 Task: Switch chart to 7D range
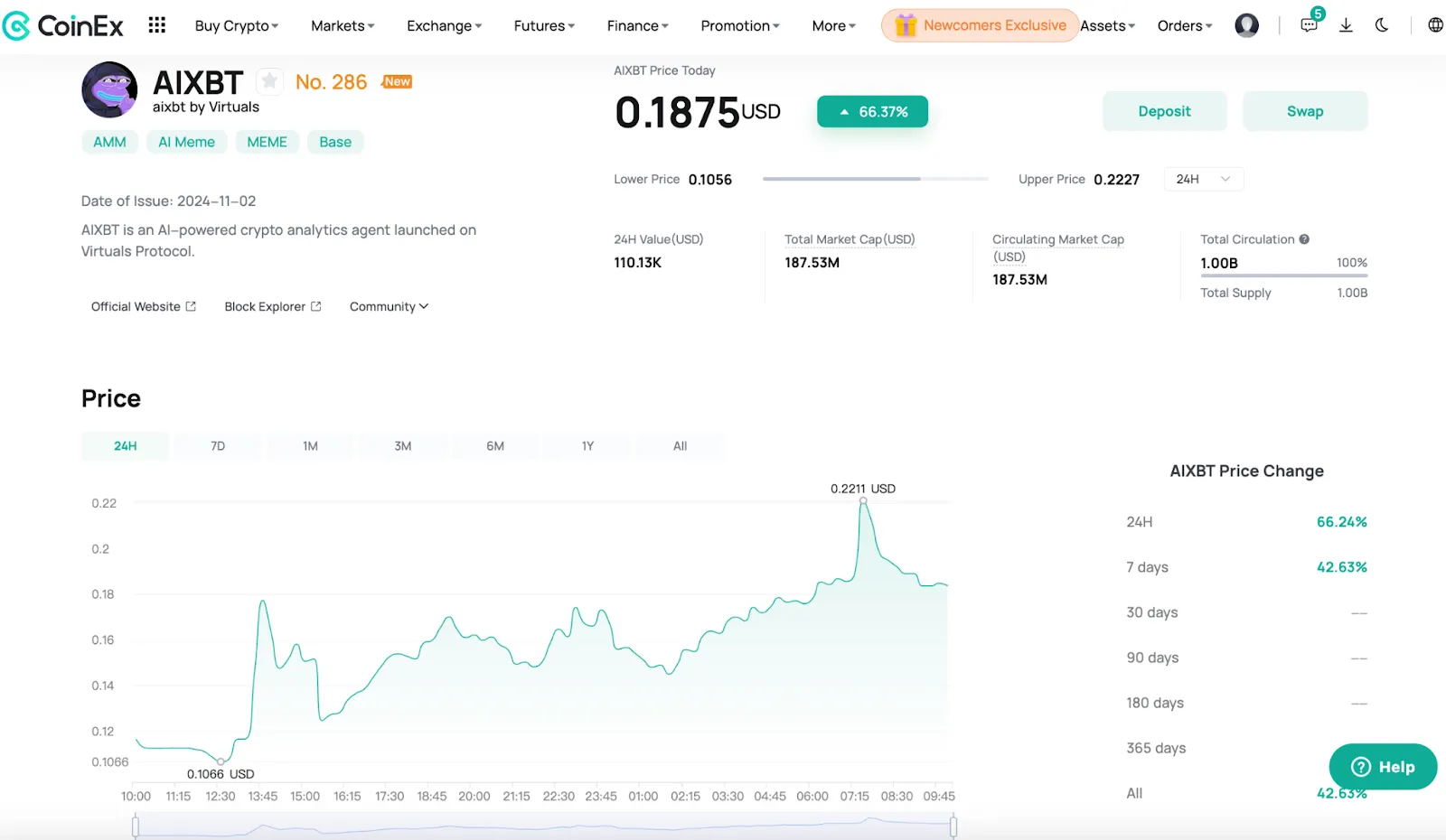pos(218,446)
